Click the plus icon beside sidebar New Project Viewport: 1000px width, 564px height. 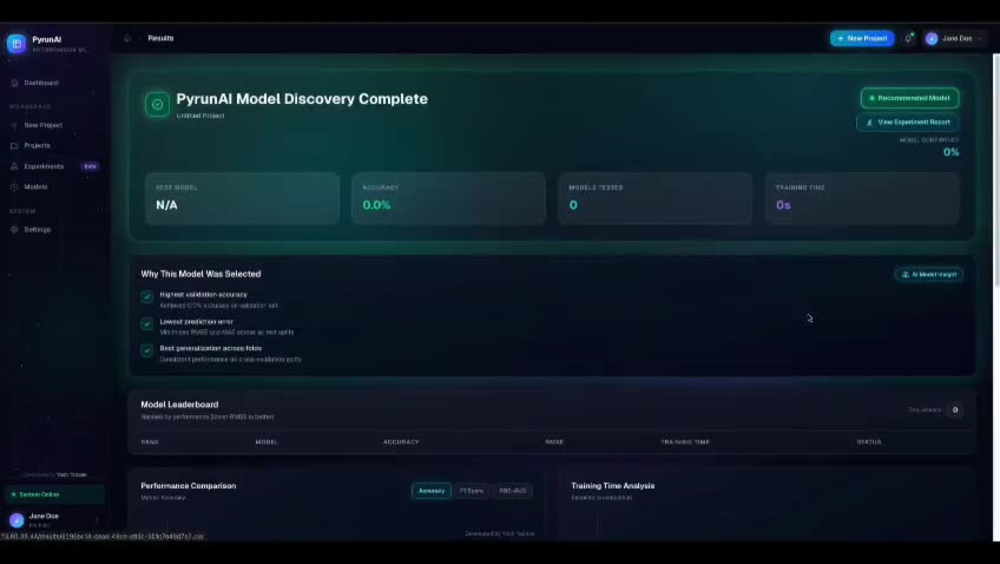pos(15,126)
